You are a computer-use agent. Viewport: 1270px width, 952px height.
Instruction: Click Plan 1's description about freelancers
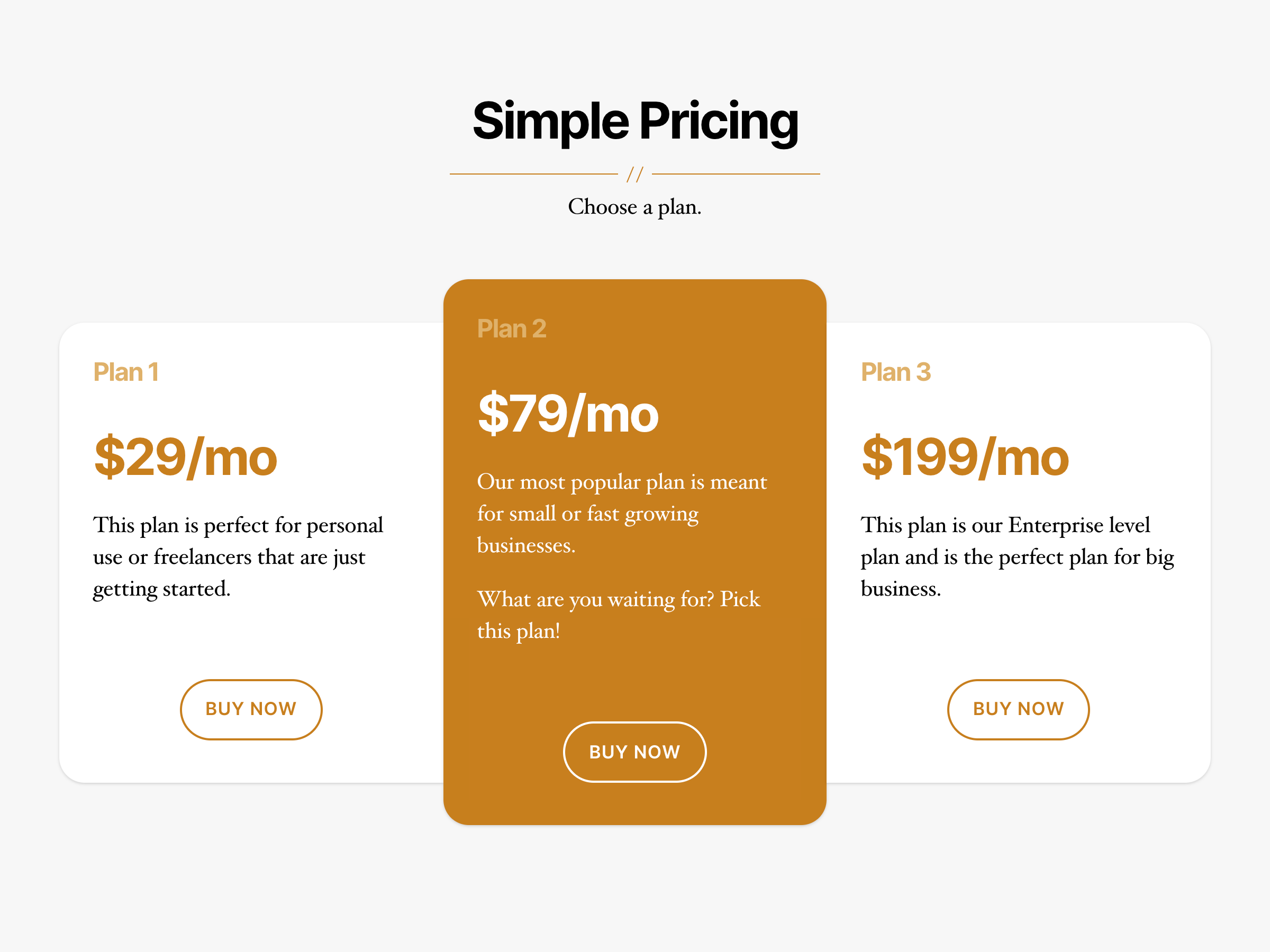click(238, 556)
